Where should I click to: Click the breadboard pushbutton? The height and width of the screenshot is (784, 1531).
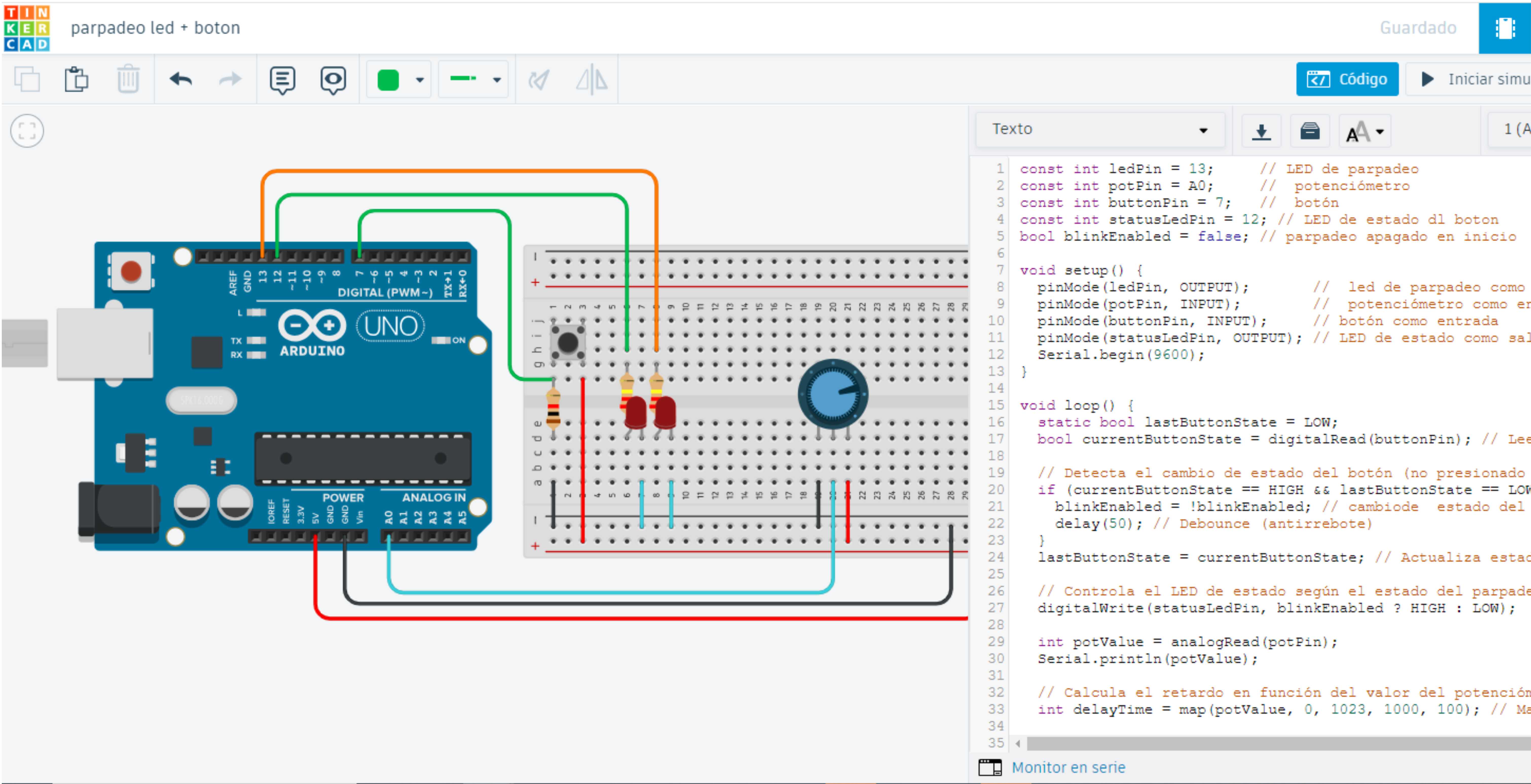568,342
